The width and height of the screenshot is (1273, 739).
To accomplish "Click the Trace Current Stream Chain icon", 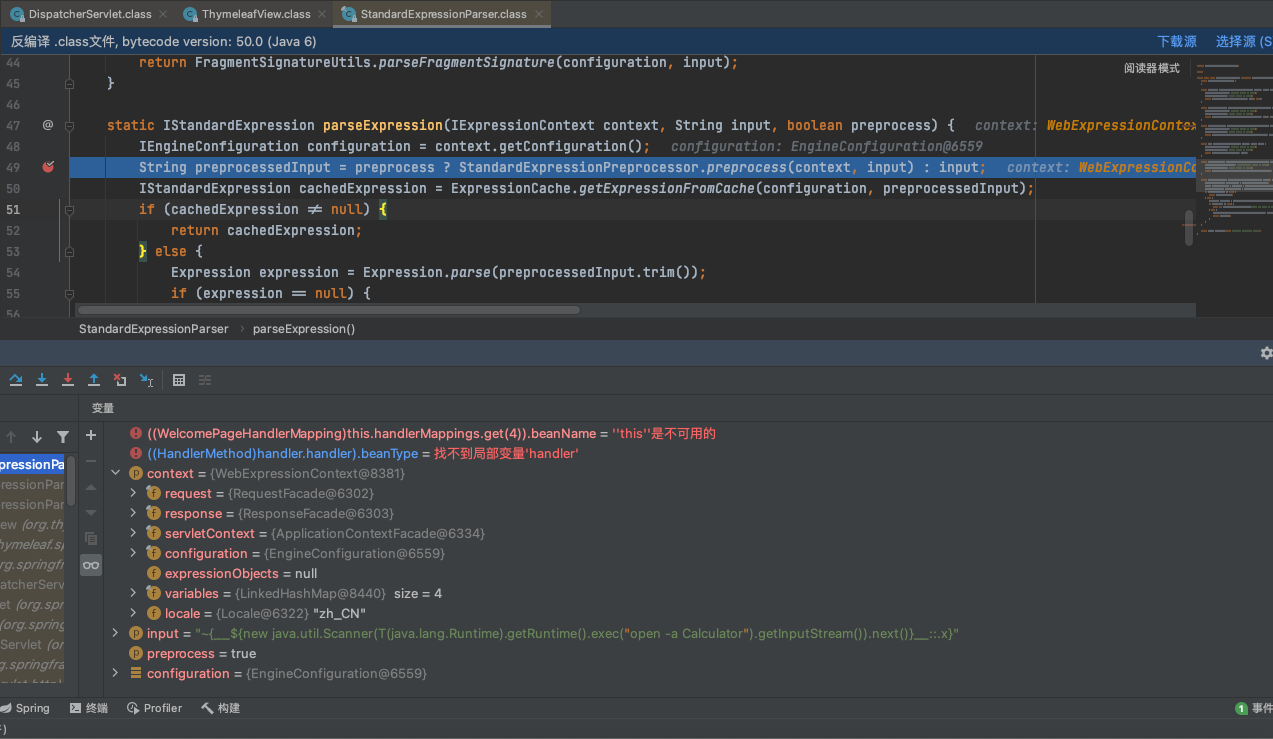I will click(205, 380).
